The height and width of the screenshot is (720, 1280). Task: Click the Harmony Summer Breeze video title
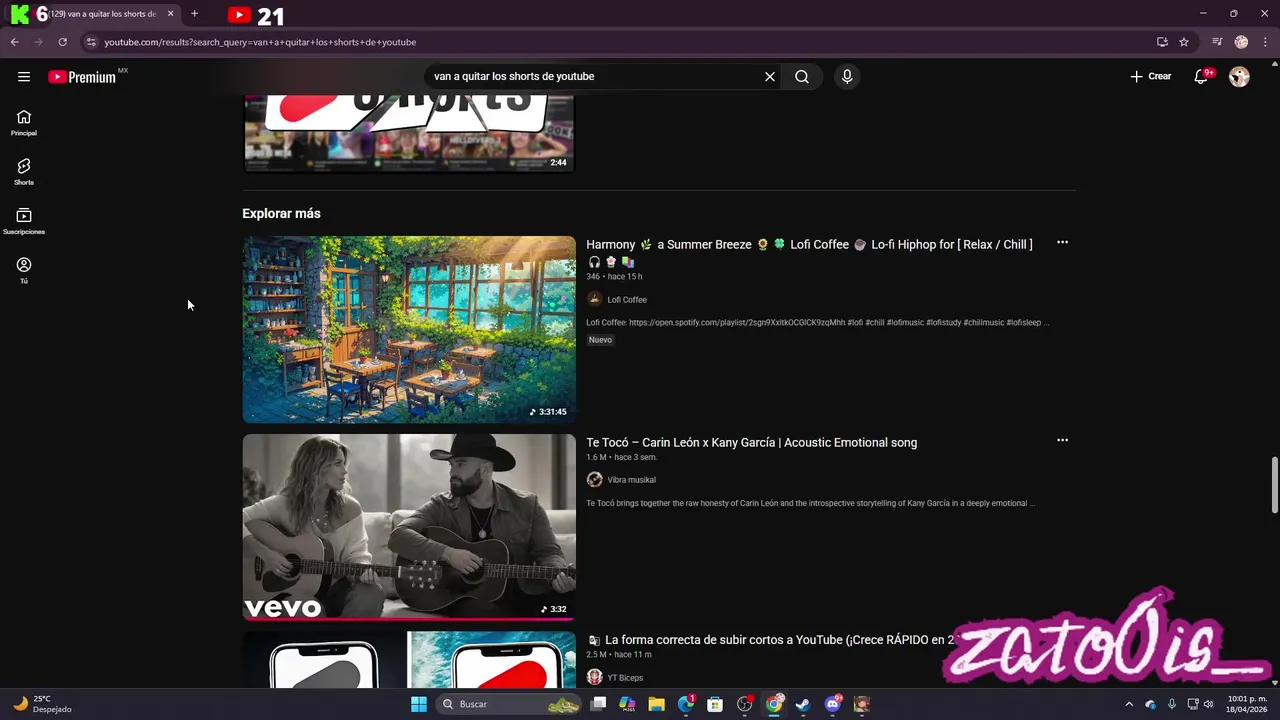[x=809, y=252]
